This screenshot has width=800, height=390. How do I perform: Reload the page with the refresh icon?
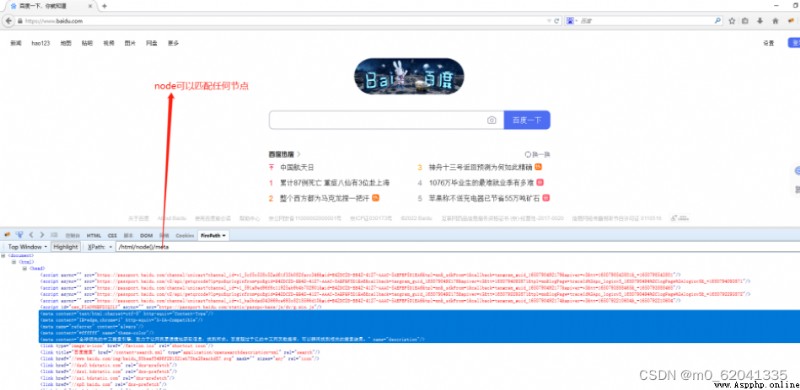pyautogui.click(x=557, y=21)
